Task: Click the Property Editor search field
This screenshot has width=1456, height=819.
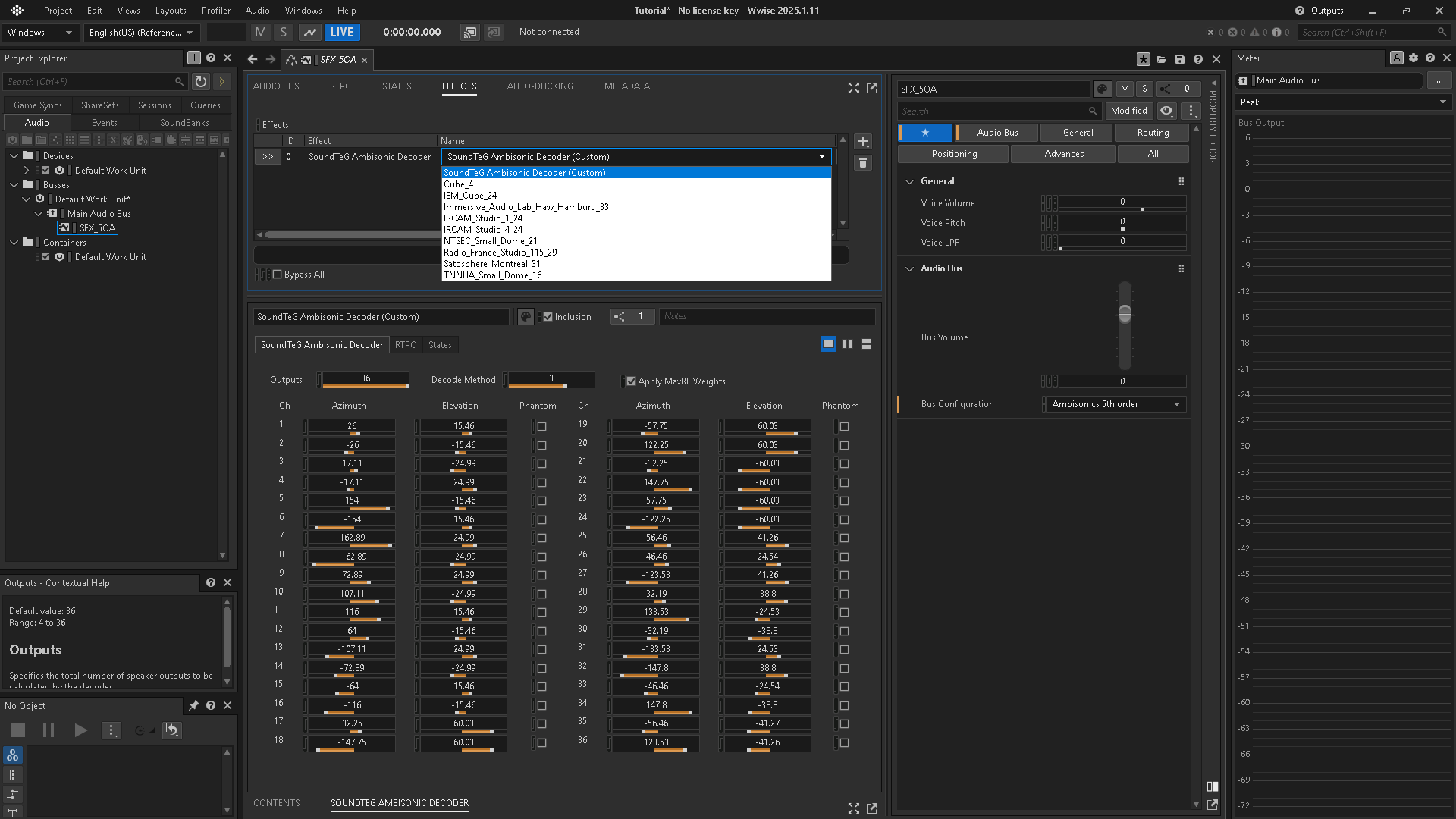Action: (999, 111)
